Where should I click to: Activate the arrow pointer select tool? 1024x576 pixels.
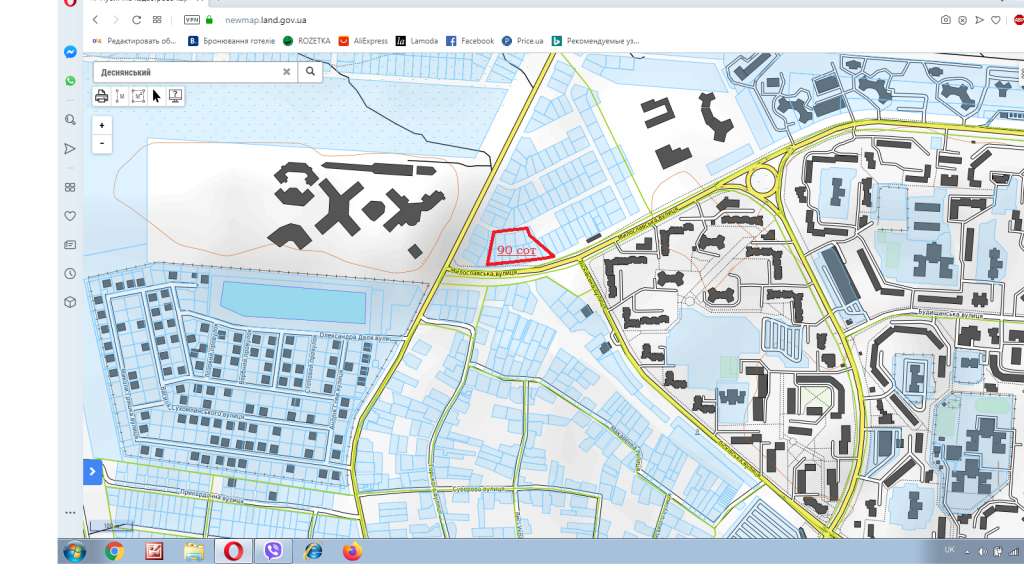pos(157,96)
